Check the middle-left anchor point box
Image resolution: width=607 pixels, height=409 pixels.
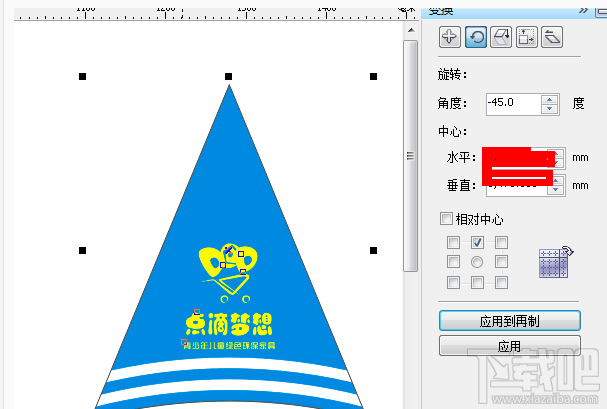pyautogui.click(x=453, y=262)
